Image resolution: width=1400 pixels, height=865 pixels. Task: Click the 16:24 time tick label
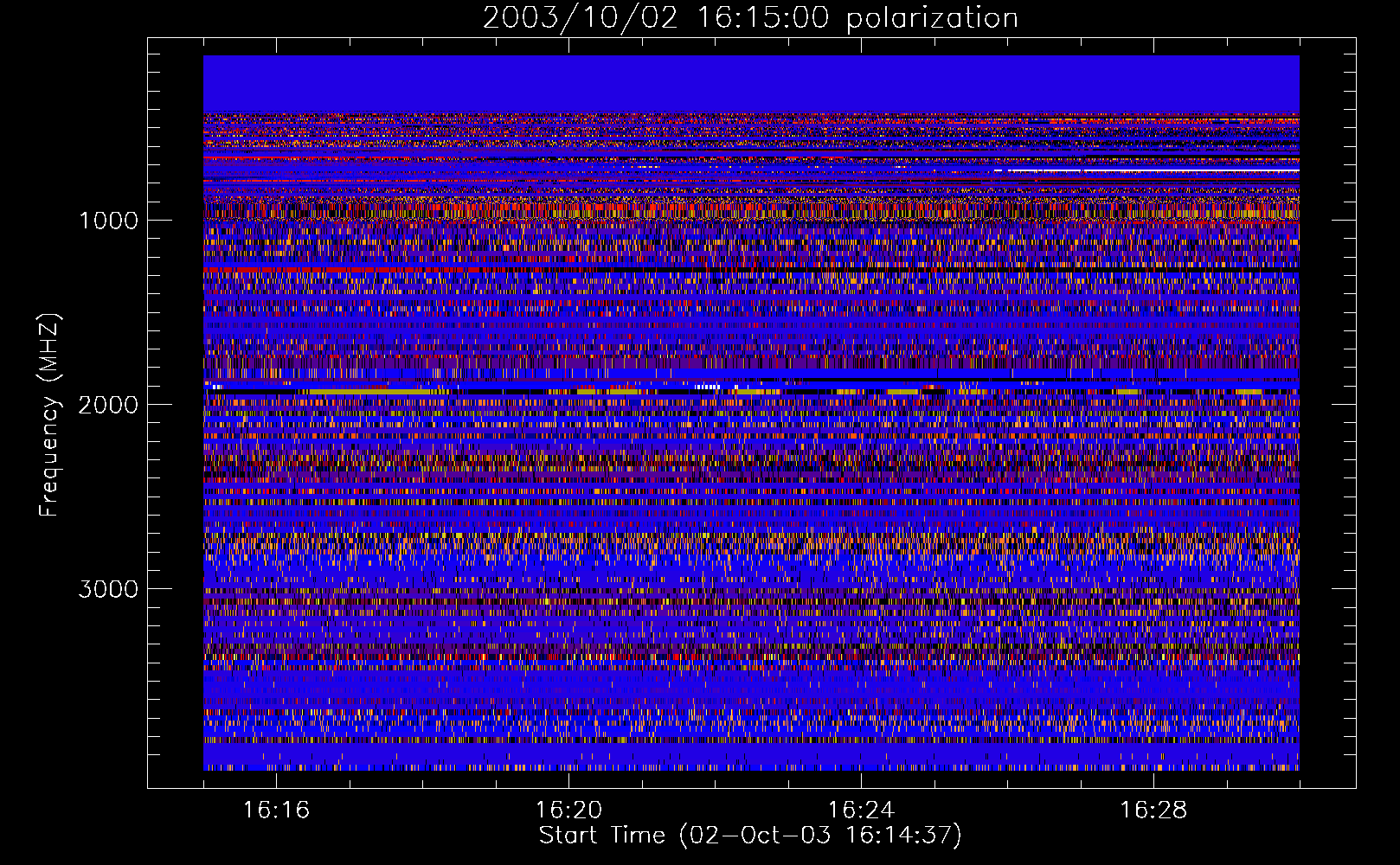[x=861, y=811]
